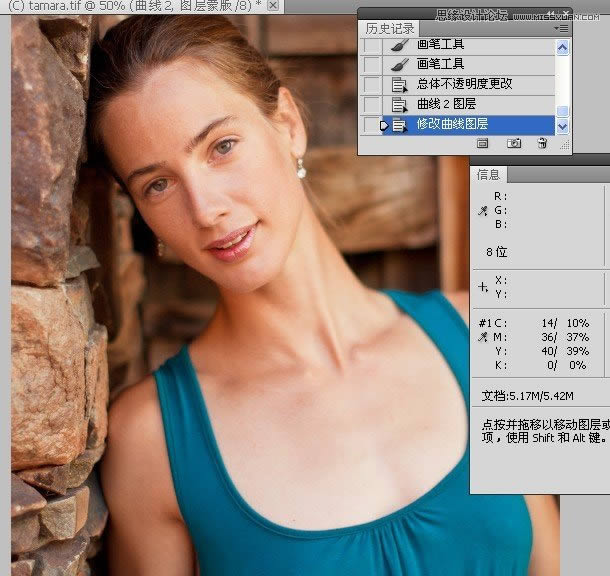
Task: Set history brush source for 总体不透明度更改
Action: coord(371,85)
